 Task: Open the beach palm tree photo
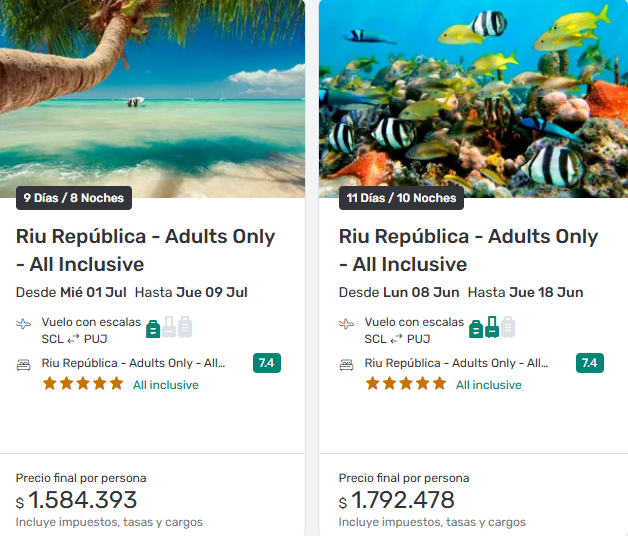point(152,90)
